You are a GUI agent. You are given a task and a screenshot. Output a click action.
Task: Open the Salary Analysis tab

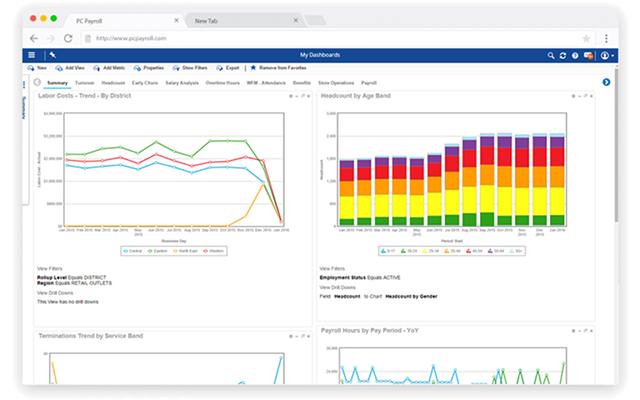tap(182, 83)
